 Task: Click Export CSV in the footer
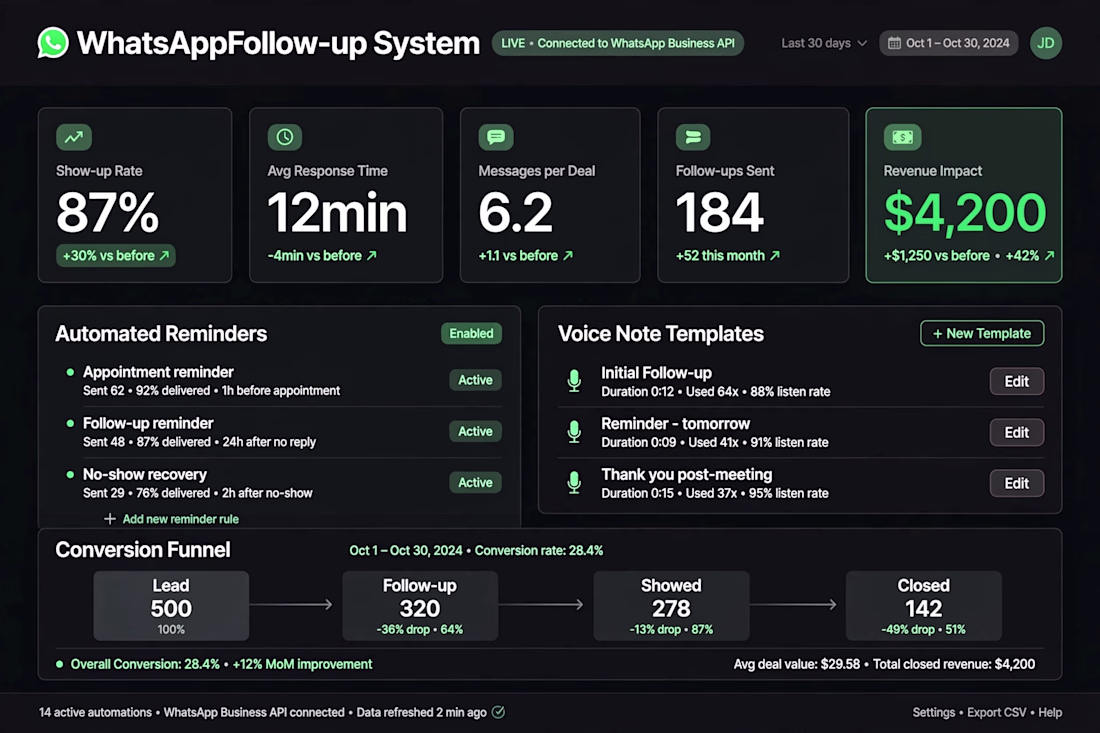(996, 712)
